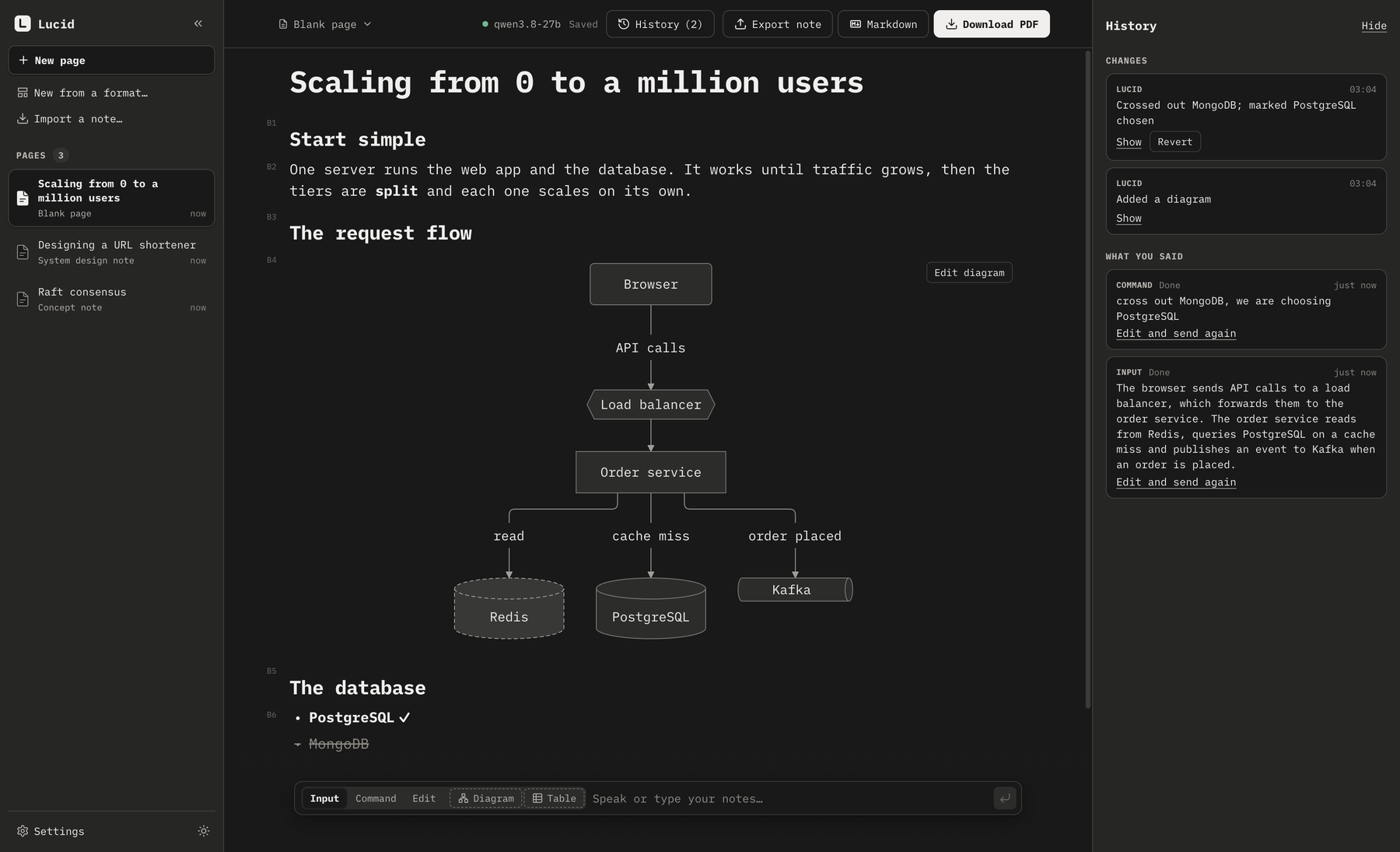The width and height of the screenshot is (1400, 852).
Task: Show the Added a diagram change
Action: pos(1129,218)
